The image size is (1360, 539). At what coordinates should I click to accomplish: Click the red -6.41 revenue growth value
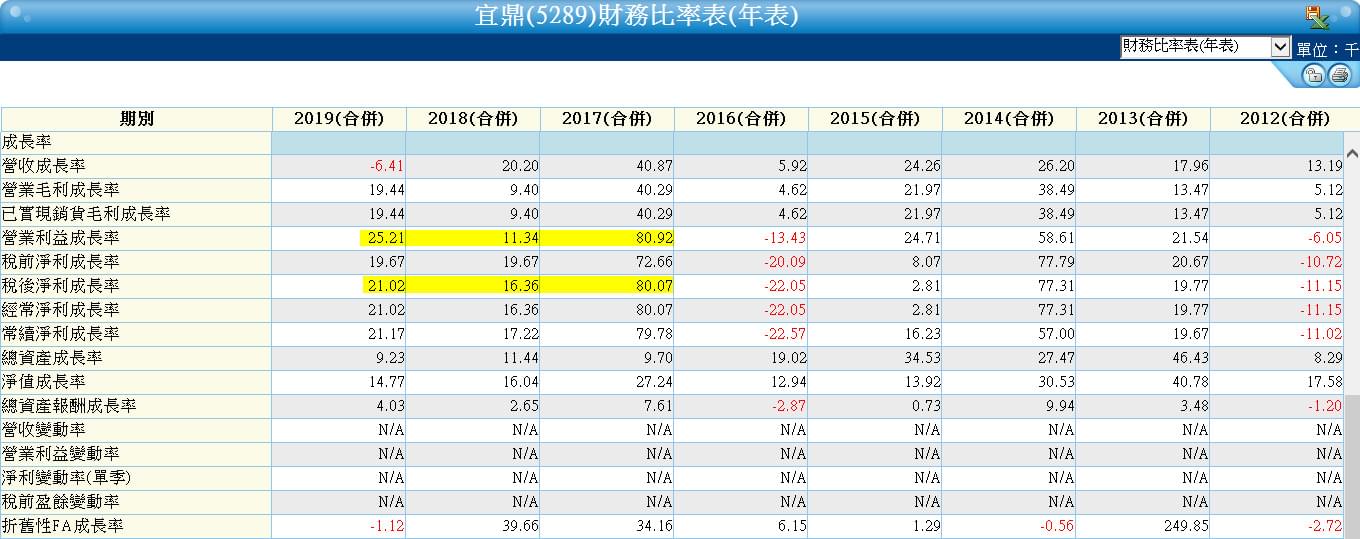point(387,167)
